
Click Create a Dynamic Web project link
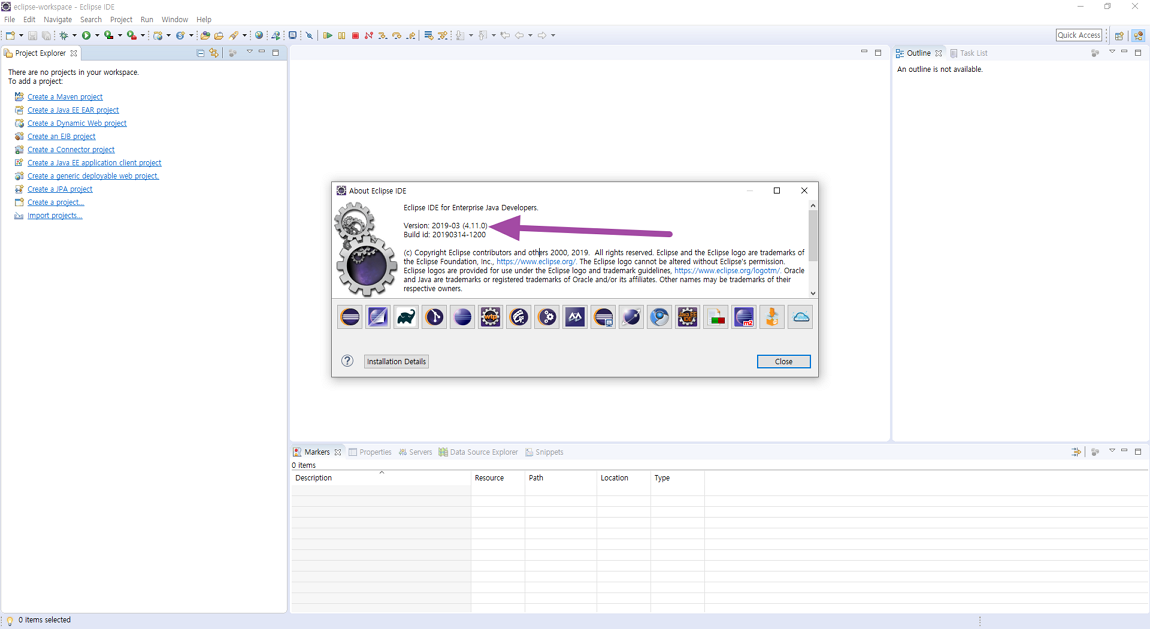77,123
